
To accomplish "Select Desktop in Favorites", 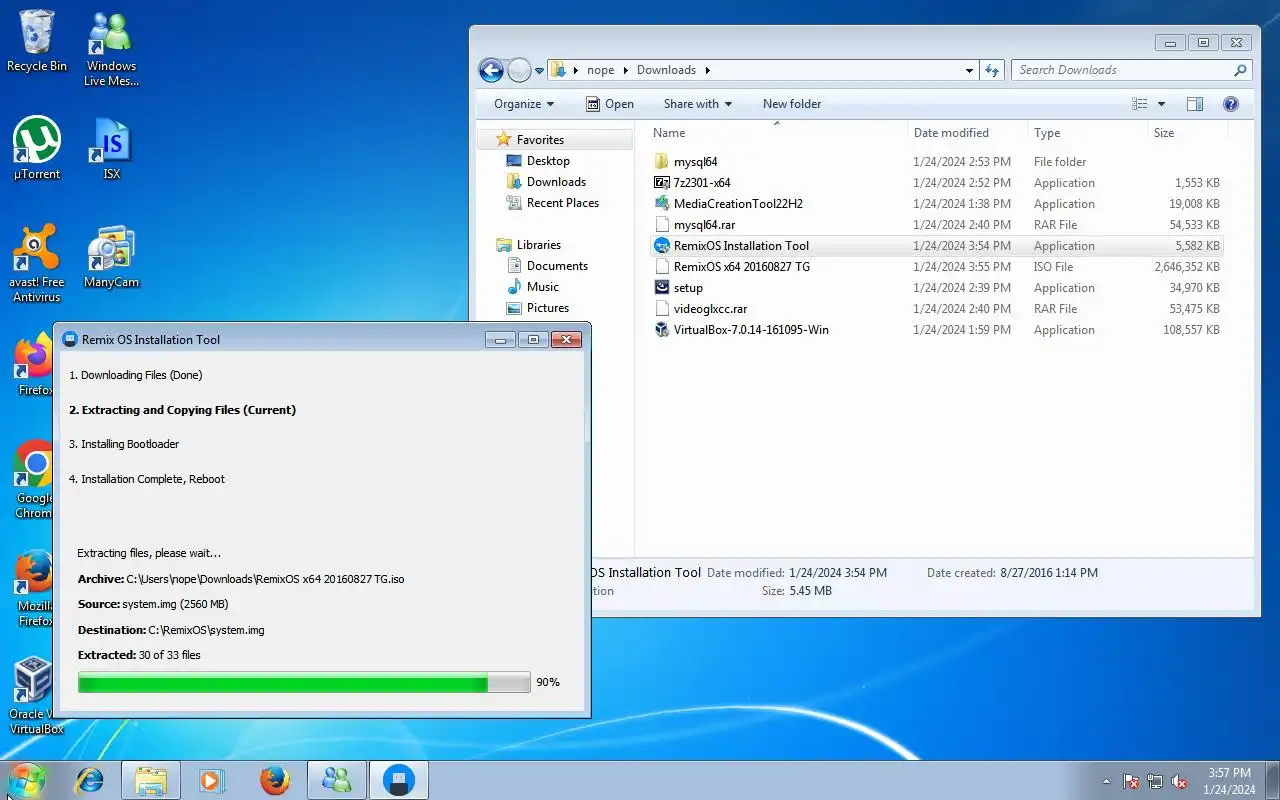I will 548,161.
